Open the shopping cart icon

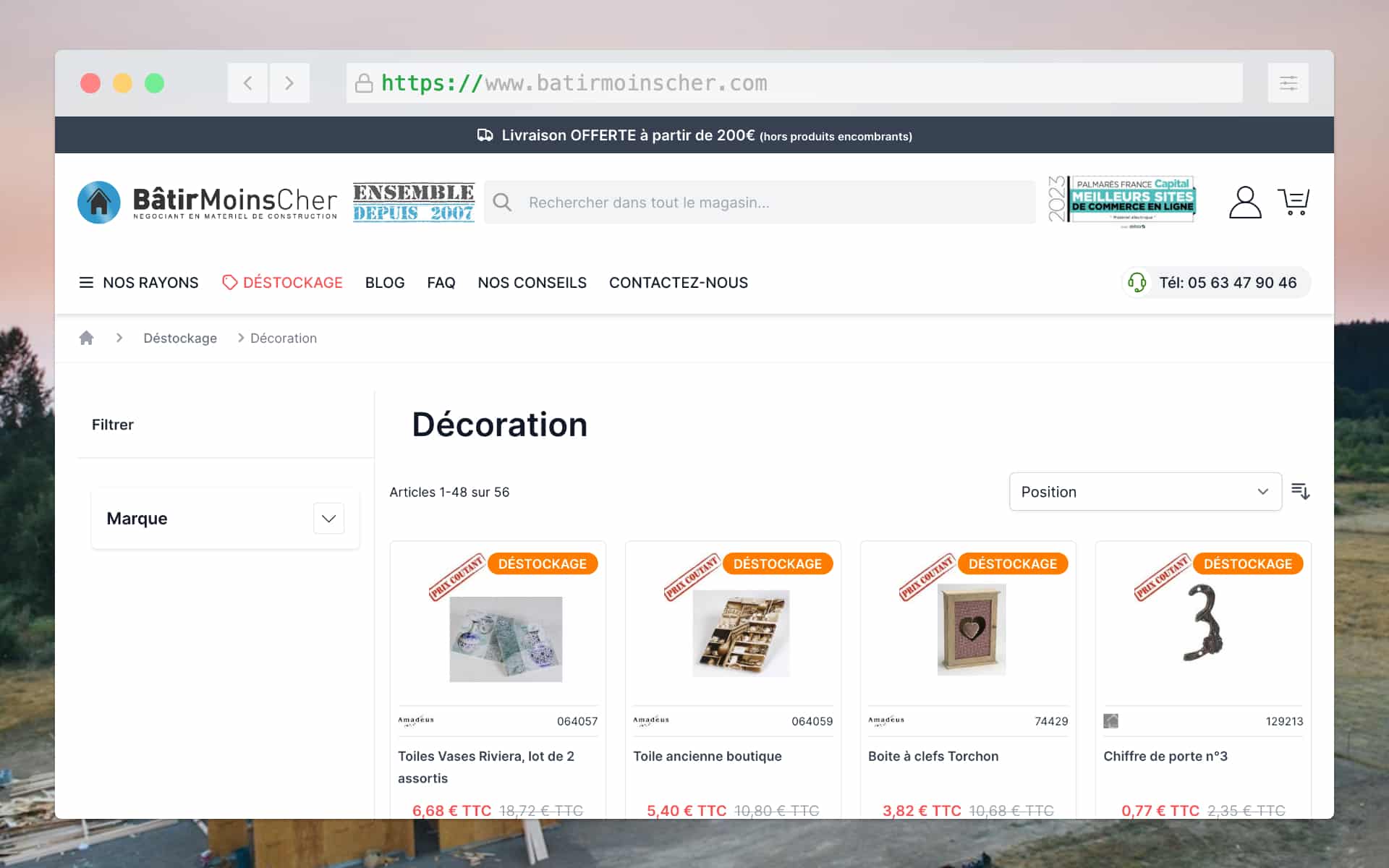click(1294, 202)
